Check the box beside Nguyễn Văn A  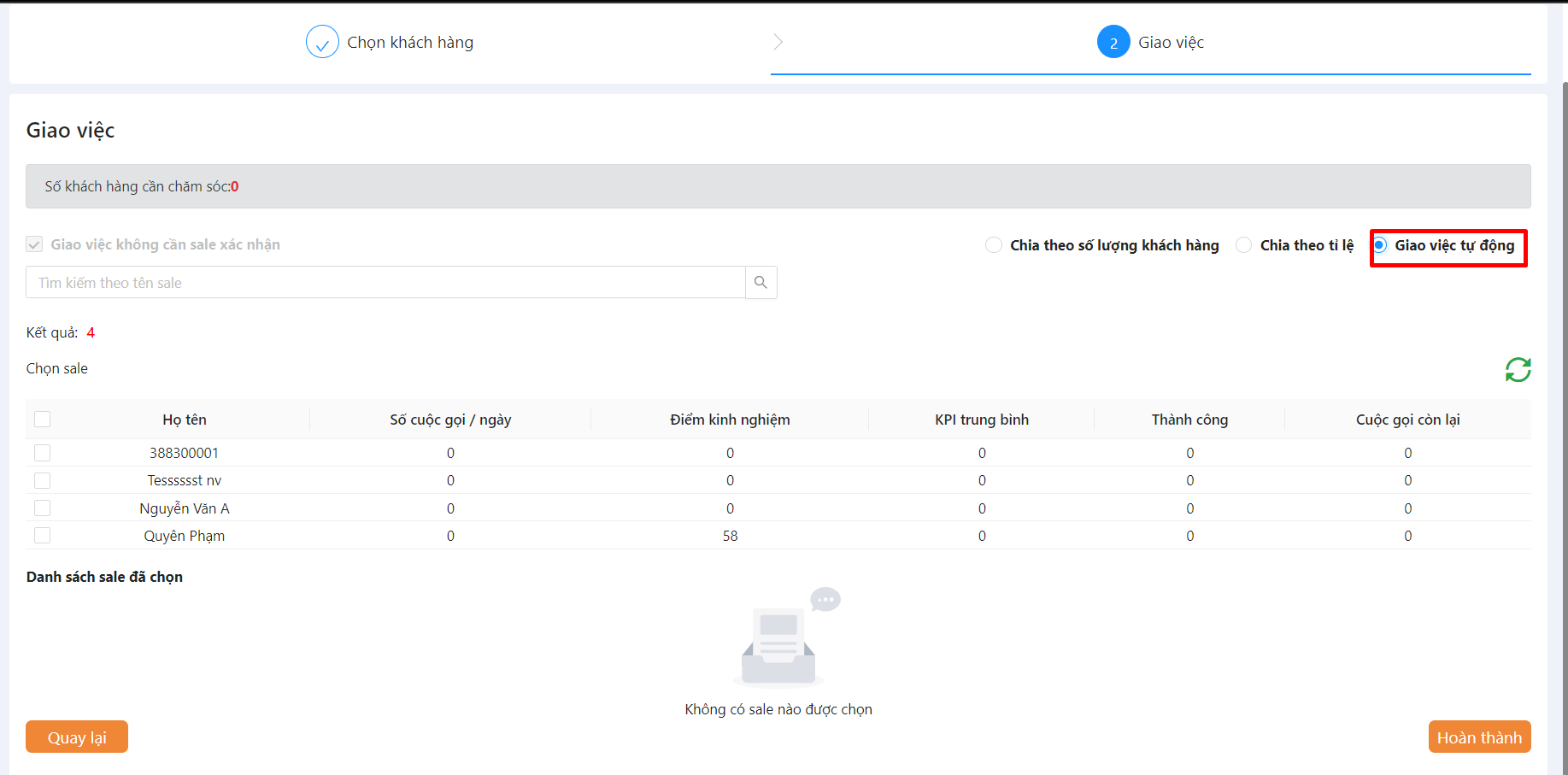(43, 508)
